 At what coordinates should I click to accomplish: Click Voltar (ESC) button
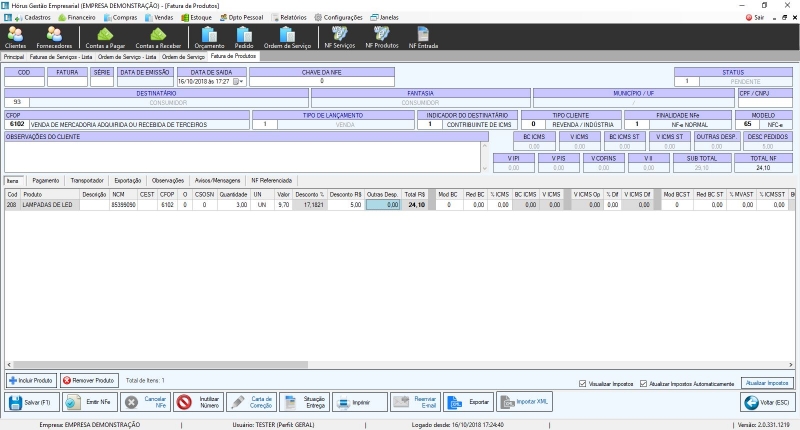767,402
